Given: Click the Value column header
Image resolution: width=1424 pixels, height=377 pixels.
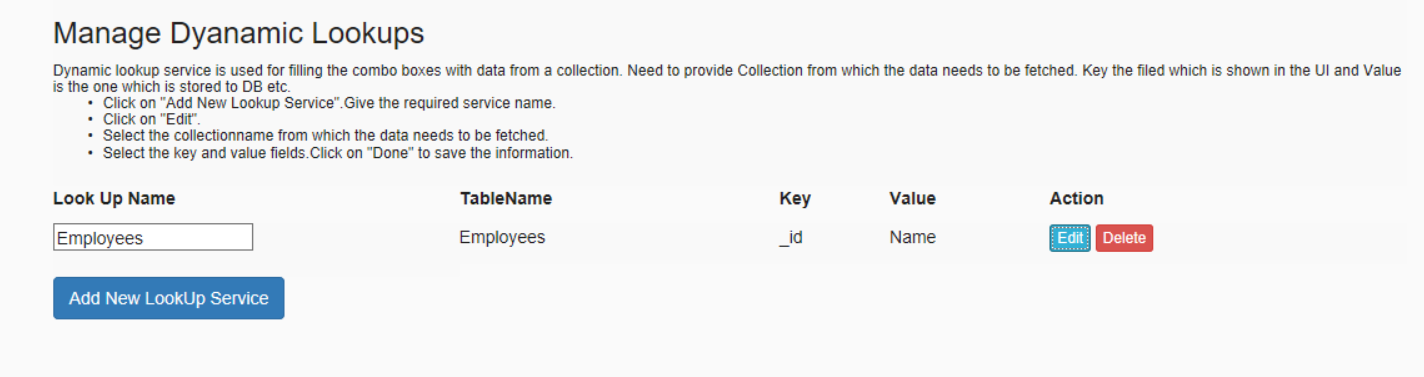Looking at the screenshot, I should coord(912,198).
